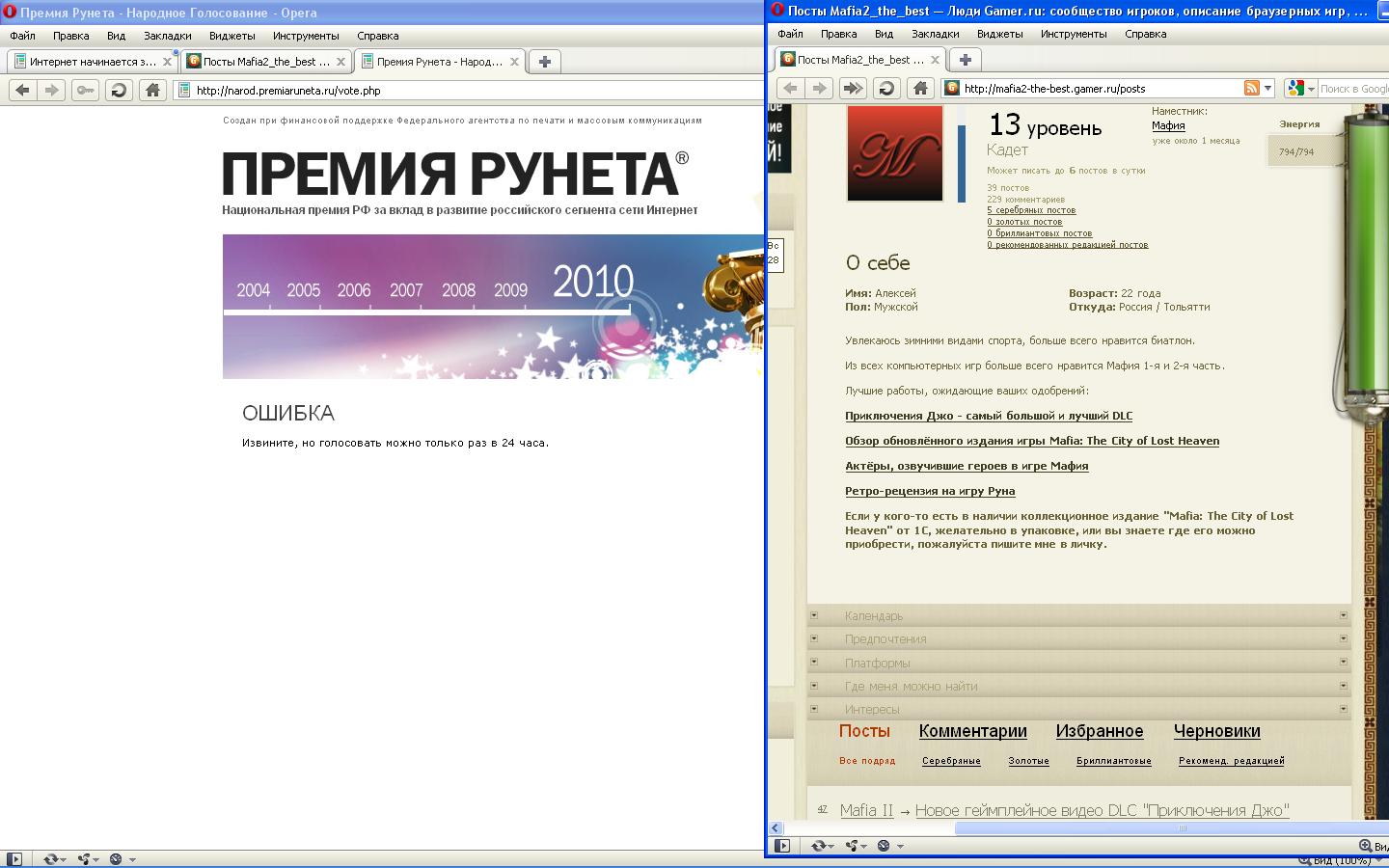Expand the Календарь section
The image size is (1389, 868).
(x=1078, y=615)
